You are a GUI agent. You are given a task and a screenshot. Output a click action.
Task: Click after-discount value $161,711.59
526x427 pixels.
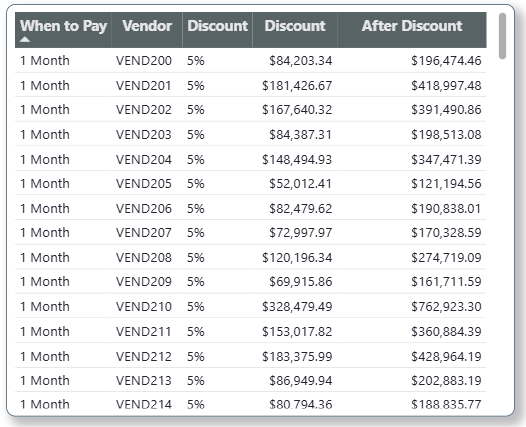tap(446, 281)
